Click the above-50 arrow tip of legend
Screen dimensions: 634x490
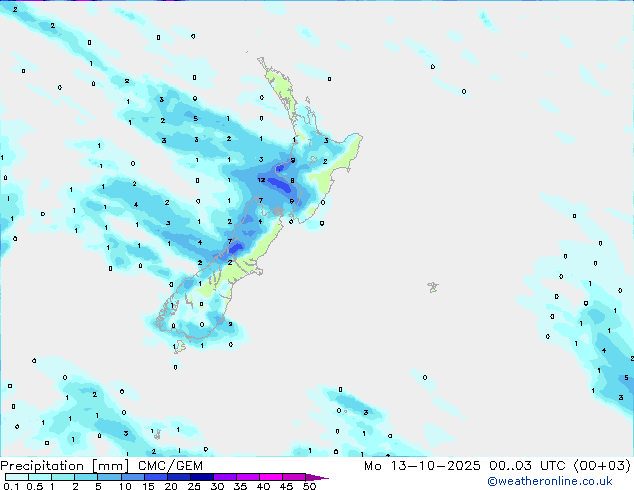(317, 477)
